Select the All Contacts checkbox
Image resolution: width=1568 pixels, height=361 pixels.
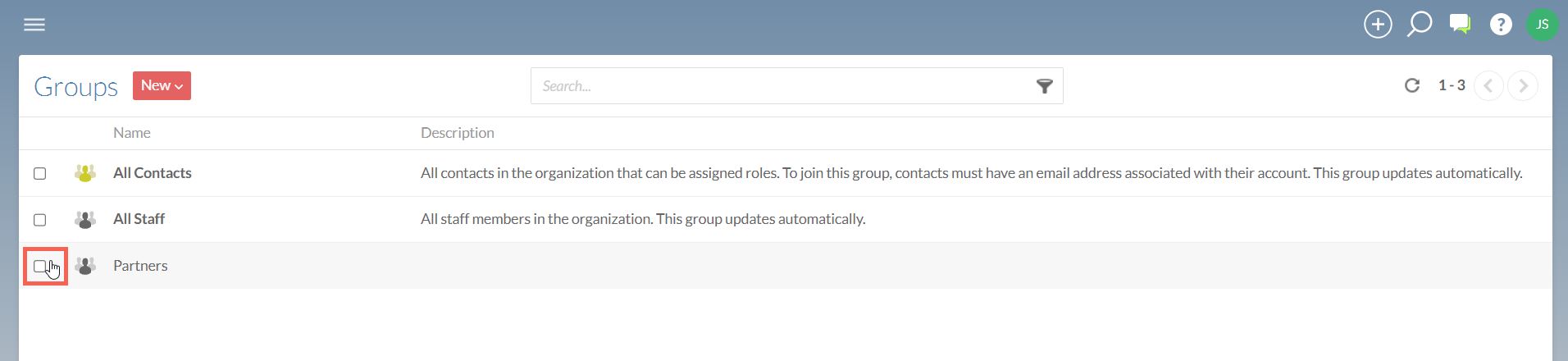(39, 173)
